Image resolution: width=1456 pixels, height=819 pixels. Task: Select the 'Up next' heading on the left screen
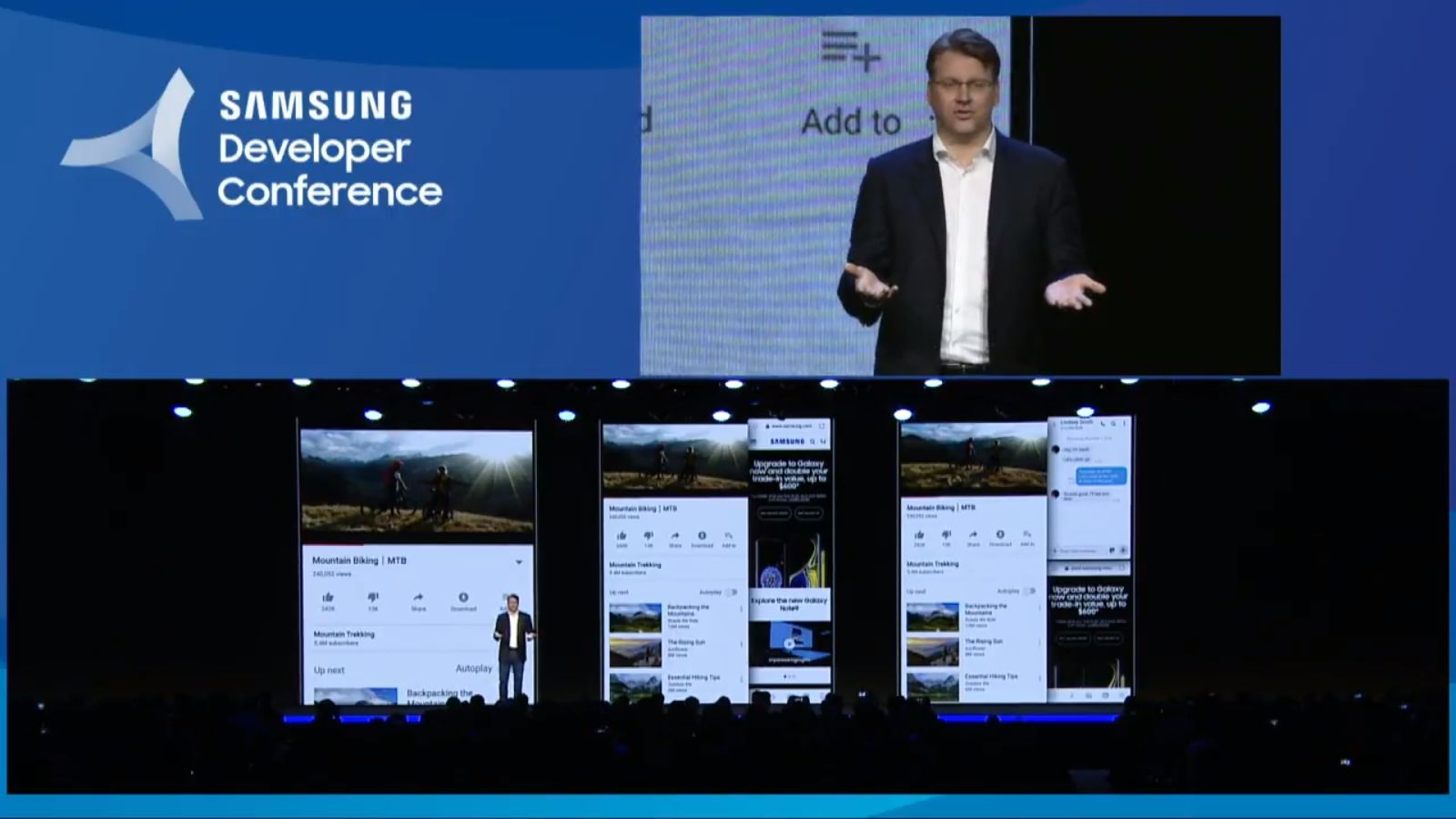(x=329, y=671)
